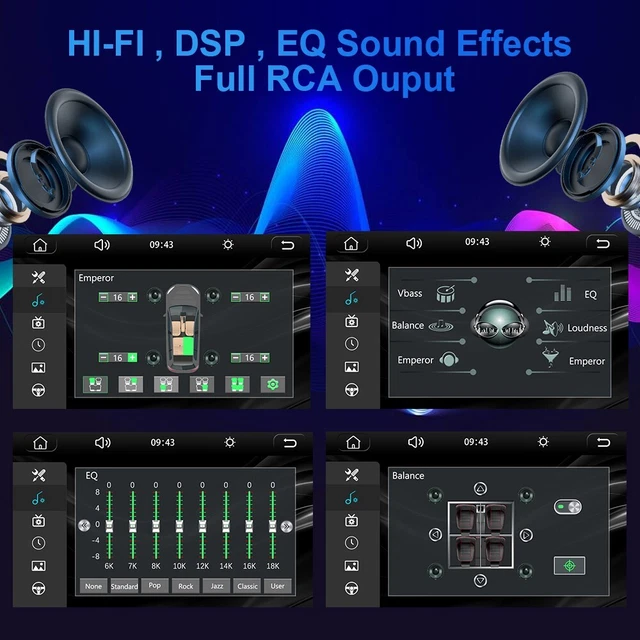The width and height of the screenshot is (640, 640).
Task: Open the Loudness item on the sound effects screen
Action: click(x=575, y=328)
